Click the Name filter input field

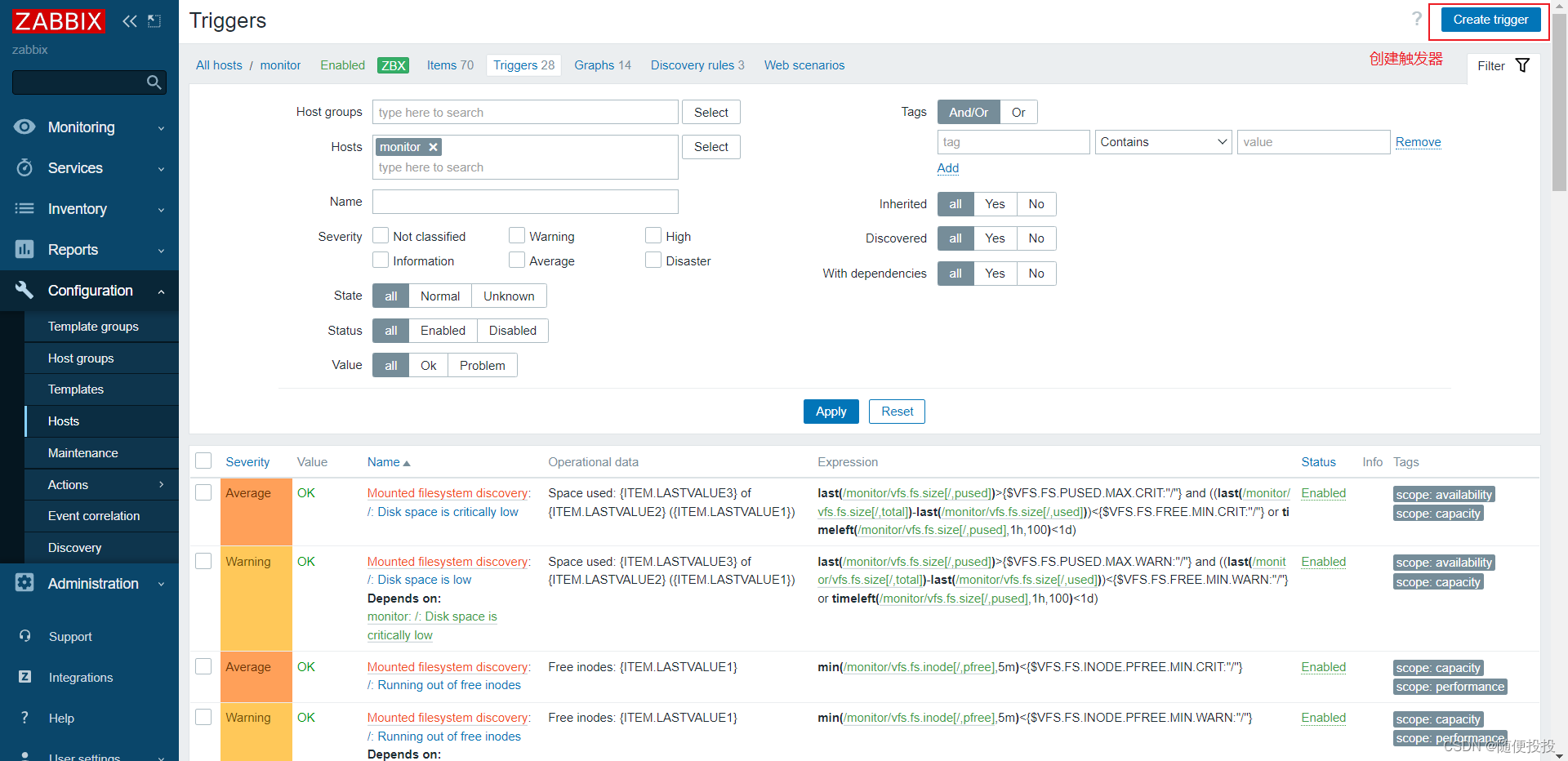click(525, 202)
